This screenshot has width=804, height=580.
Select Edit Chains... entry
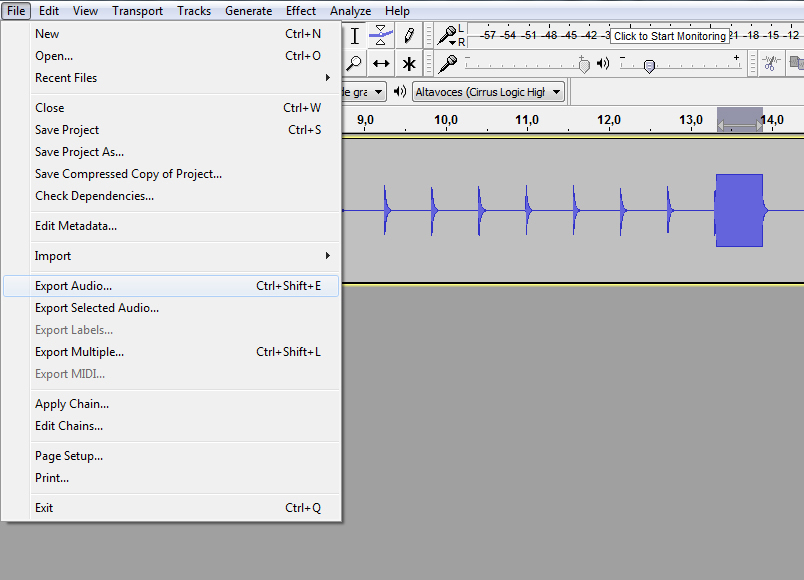(171, 426)
